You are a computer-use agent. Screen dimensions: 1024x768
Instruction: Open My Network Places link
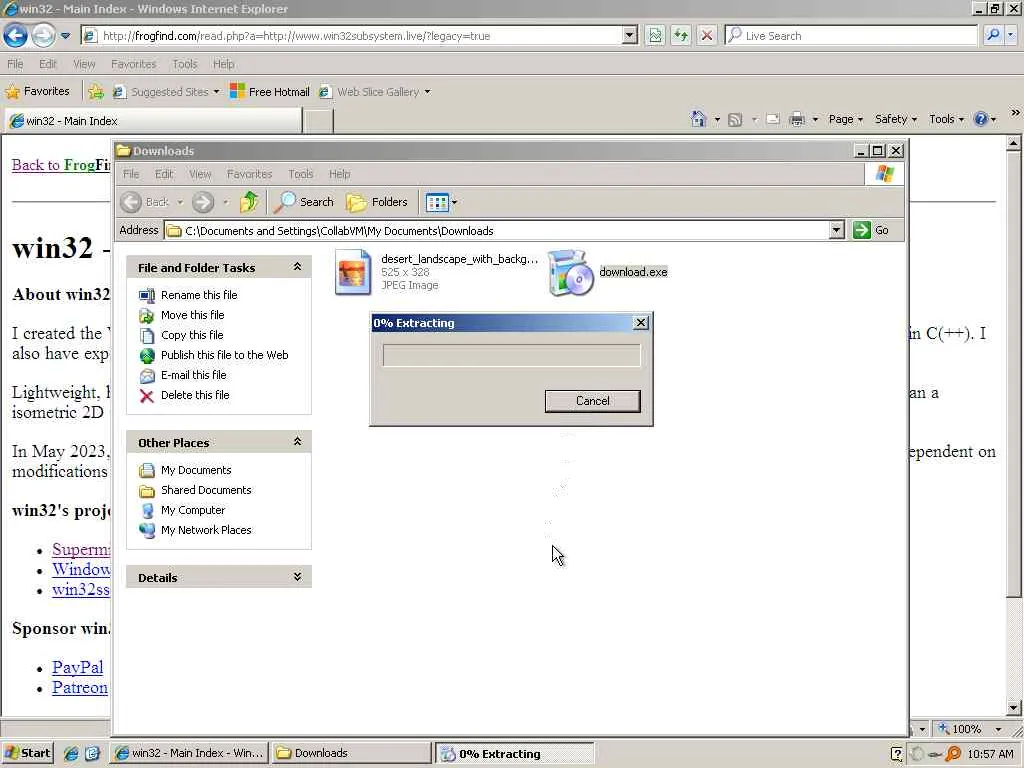[x=206, y=530]
